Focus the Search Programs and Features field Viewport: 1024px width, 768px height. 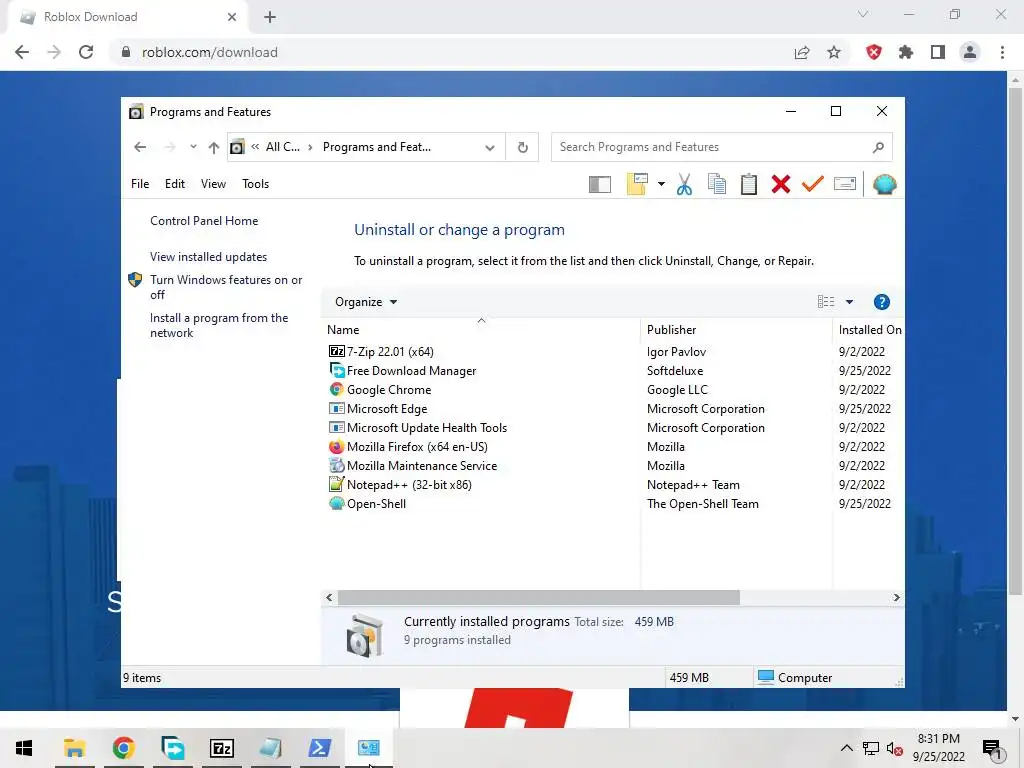pyautogui.click(x=721, y=148)
